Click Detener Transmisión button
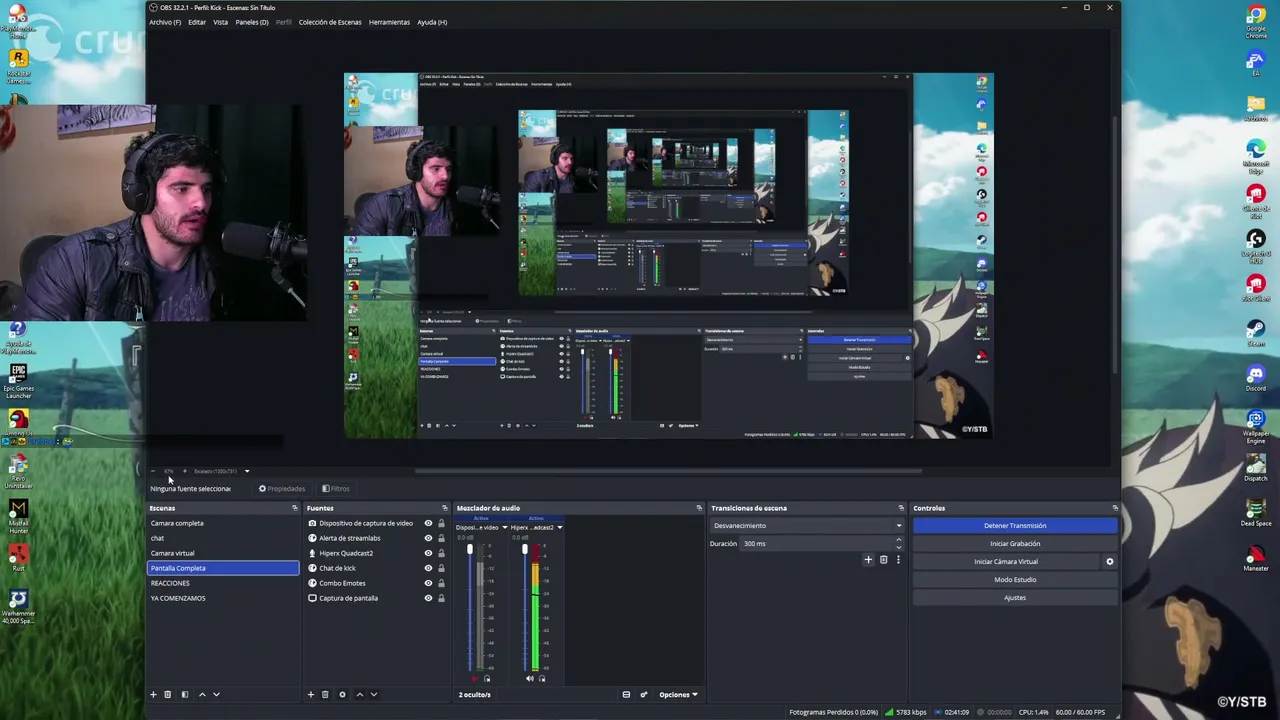The width and height of the screenshot is (1280, 720). pyautogui.click(x=1015, y=525)
